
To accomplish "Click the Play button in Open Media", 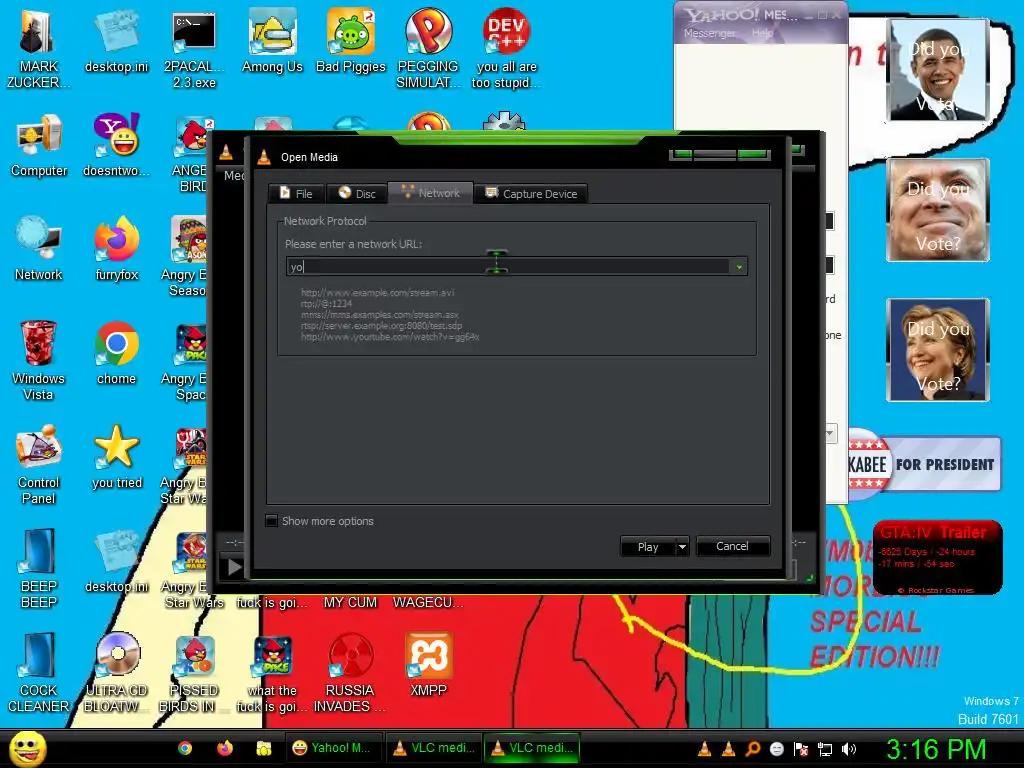I will (x=647, y=547).
